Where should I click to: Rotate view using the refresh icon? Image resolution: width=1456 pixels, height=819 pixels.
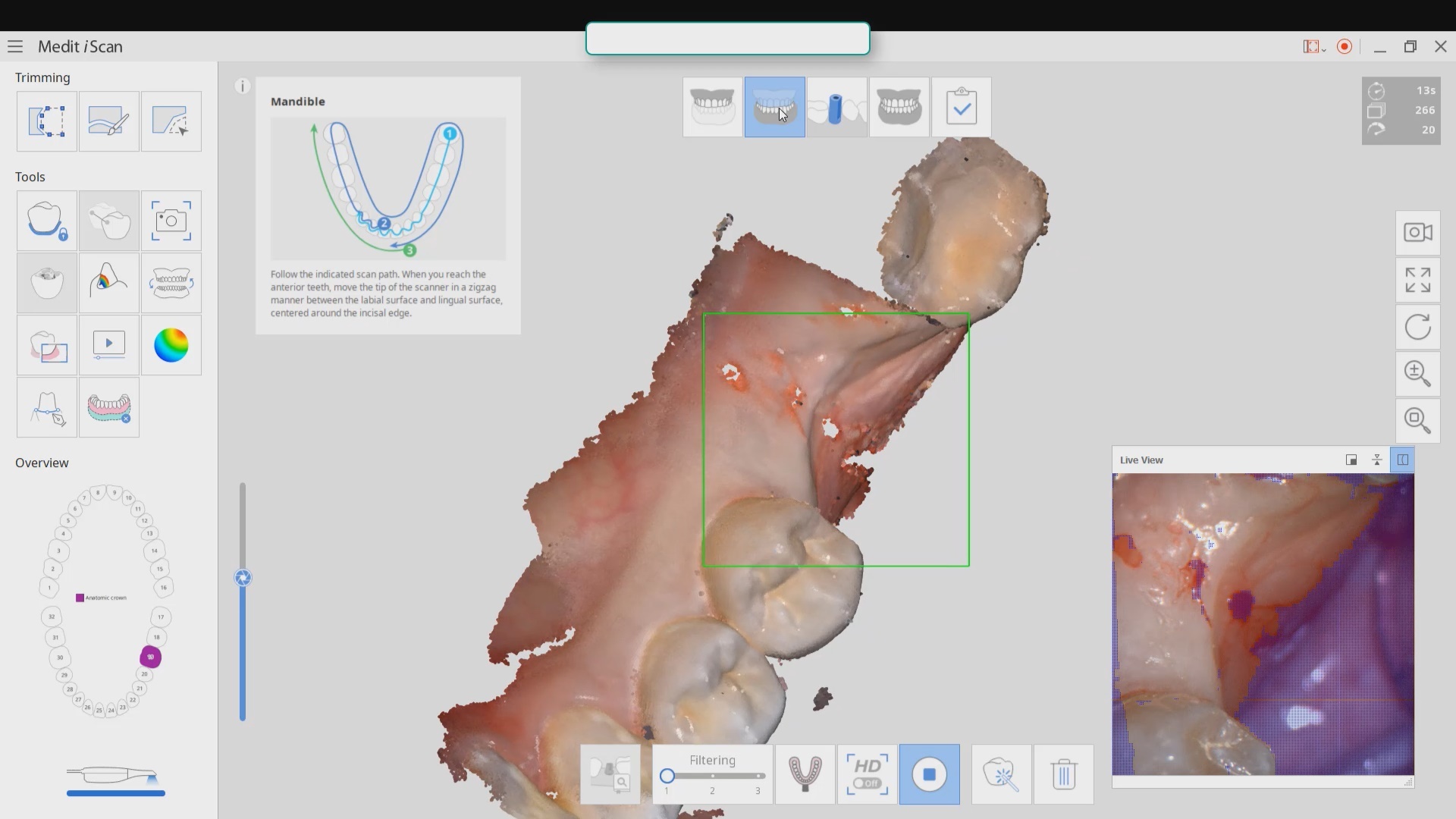click(1417, 328)
